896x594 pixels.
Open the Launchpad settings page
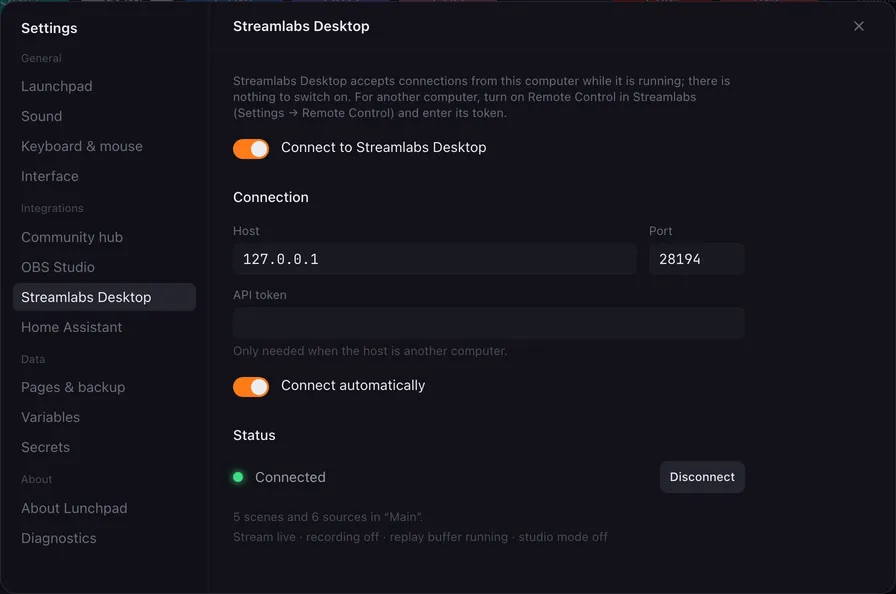coord(104,86)
